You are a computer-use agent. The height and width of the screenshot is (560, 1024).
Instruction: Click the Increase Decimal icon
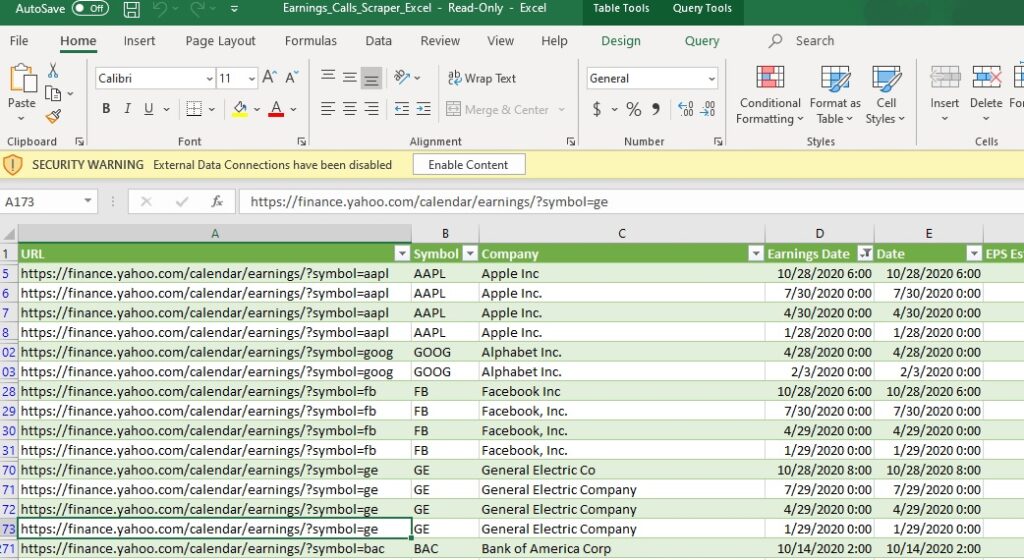(686, 108)
